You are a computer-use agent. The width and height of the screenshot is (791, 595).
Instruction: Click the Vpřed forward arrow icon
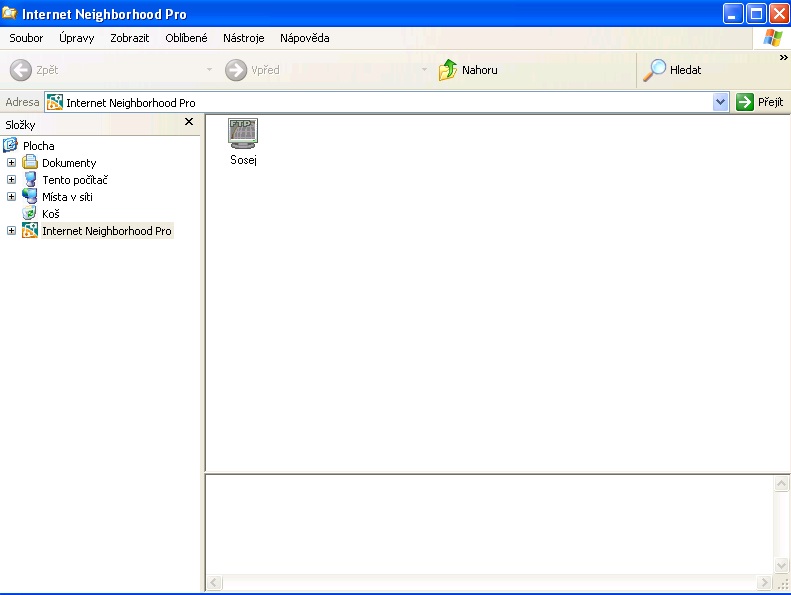point(236,70)
